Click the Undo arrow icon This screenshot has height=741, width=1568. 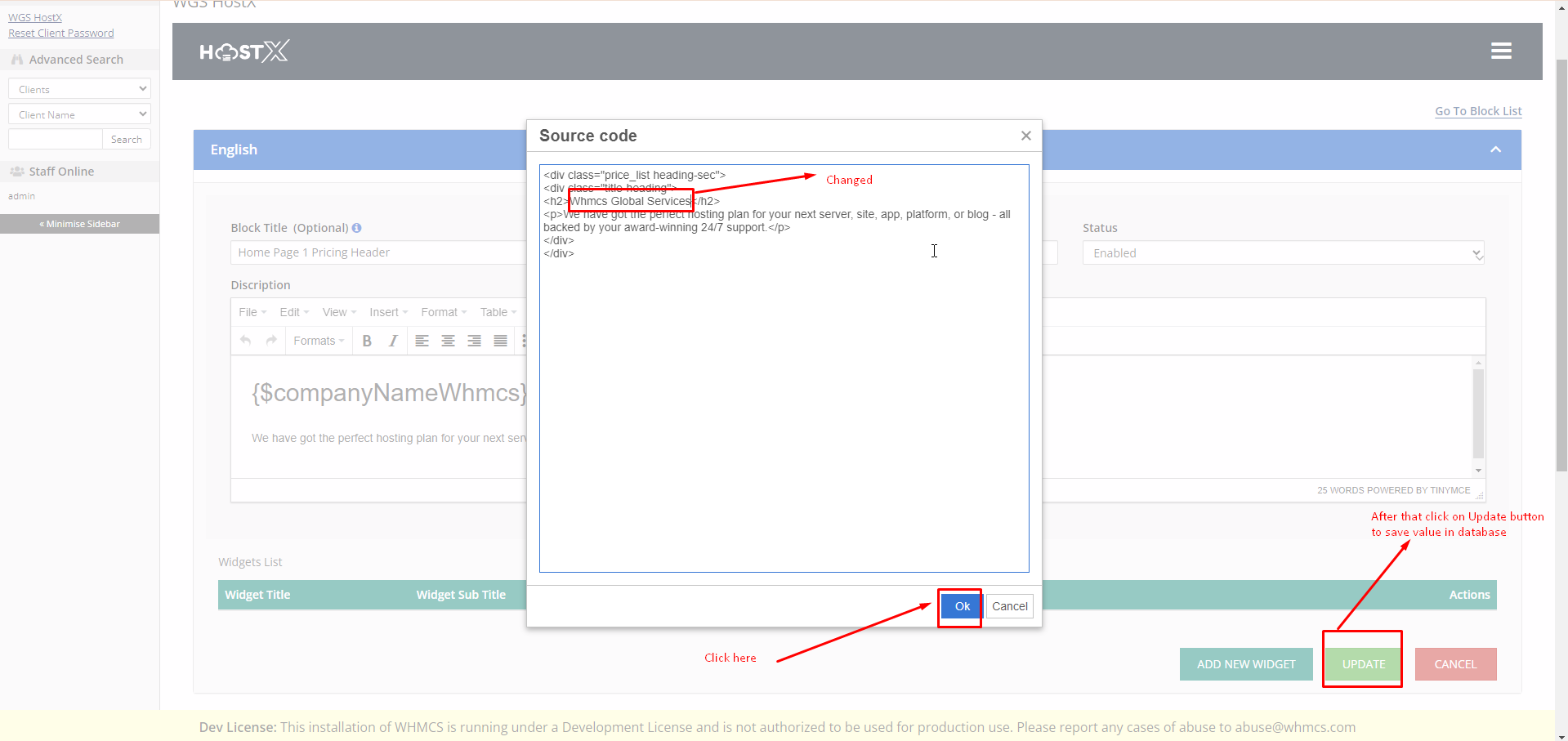(x=245, y=341)
